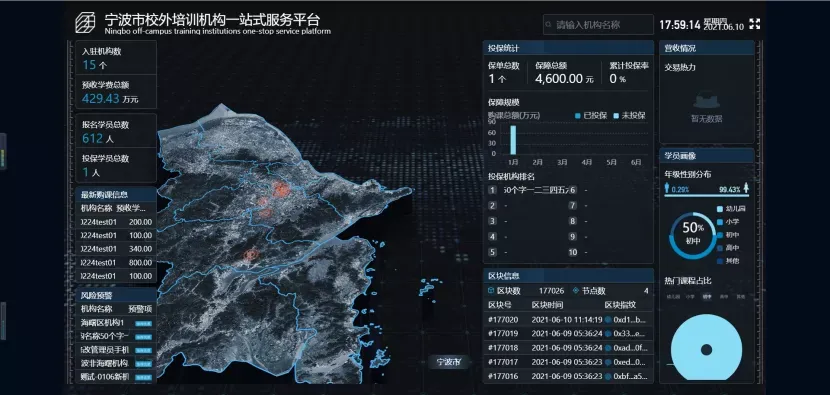
Task: Click the male figure icon at 0.29%
Action: pyautogui.click(x=667, y=188)
